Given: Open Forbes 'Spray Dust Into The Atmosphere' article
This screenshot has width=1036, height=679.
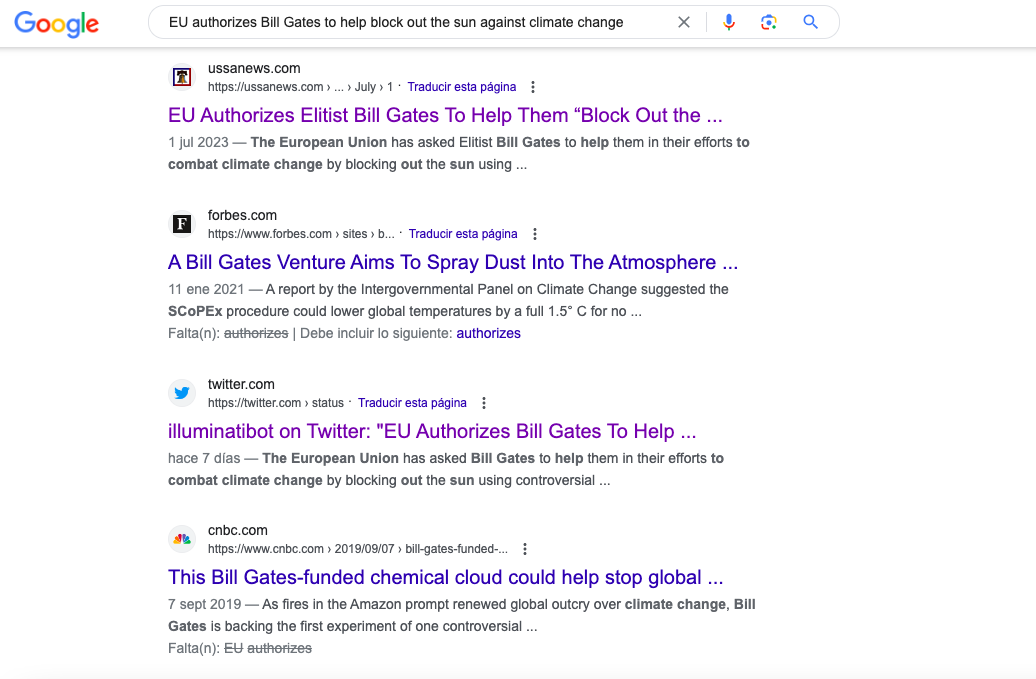Looking at the screenshot, I should (453, 262).
